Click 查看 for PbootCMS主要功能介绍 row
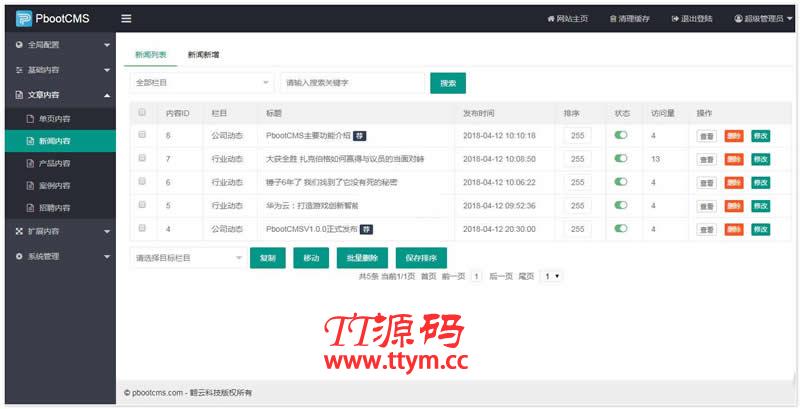 click(707, 137)
